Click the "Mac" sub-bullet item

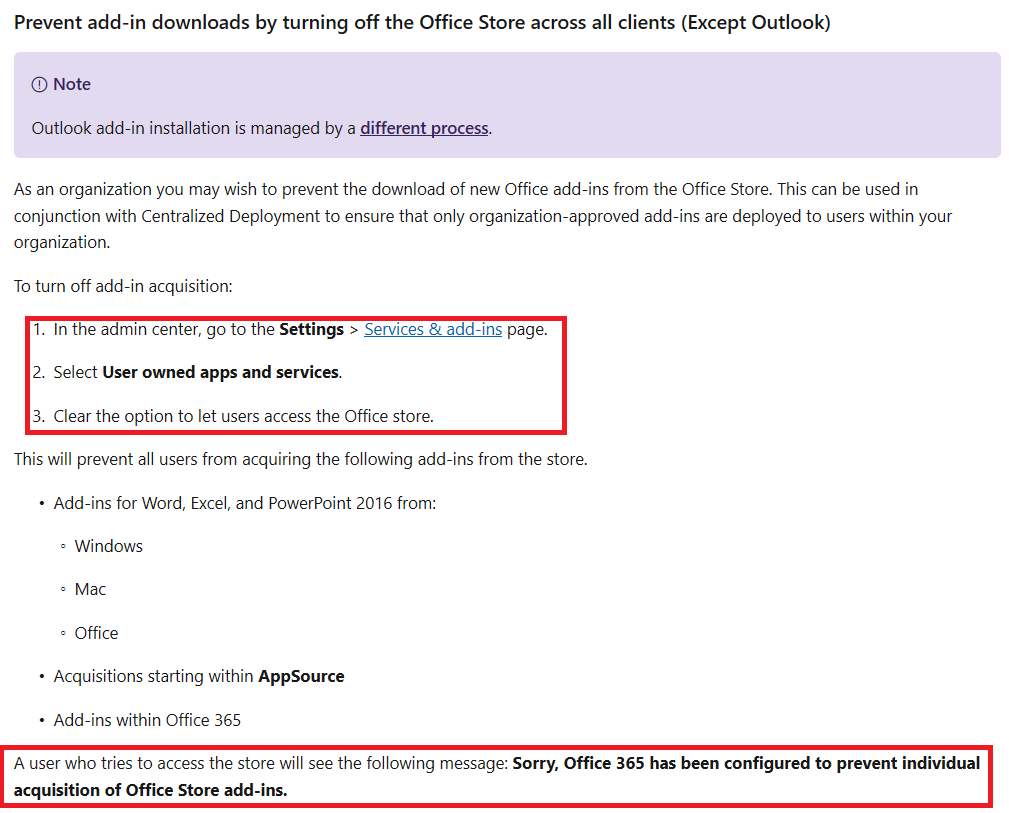pos(89,589)
